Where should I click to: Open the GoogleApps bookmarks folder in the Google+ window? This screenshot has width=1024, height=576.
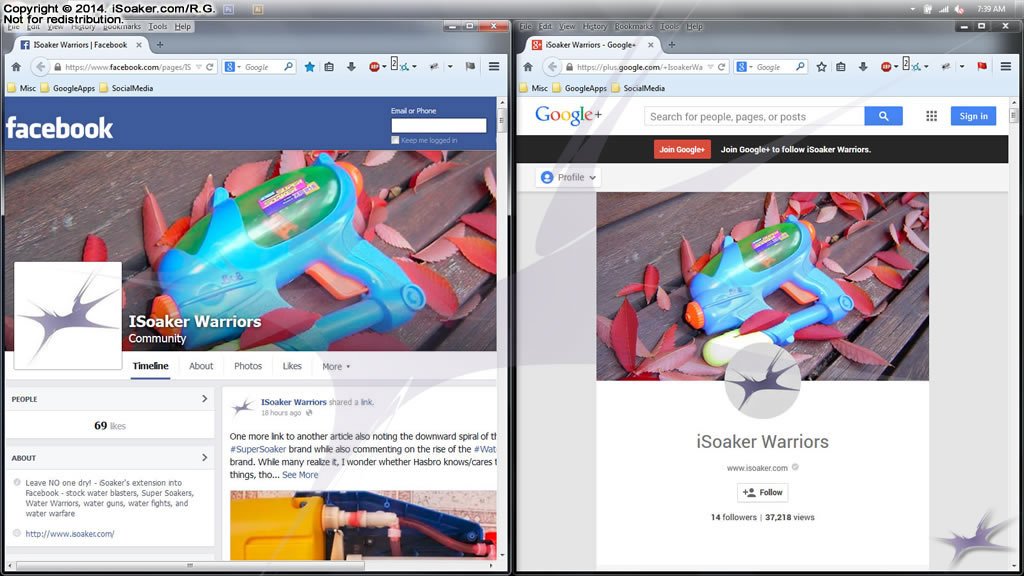coord(579,88)
